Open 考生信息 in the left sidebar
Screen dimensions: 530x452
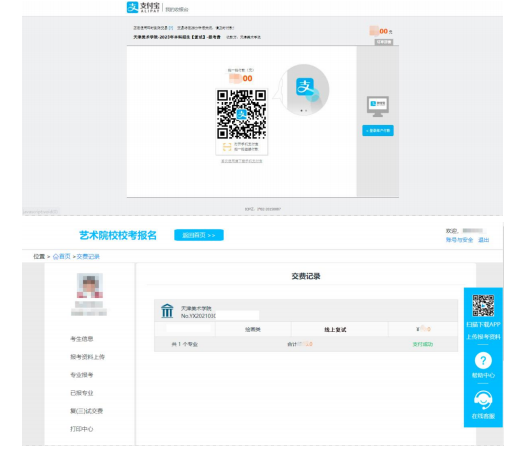tap(81, 339)
